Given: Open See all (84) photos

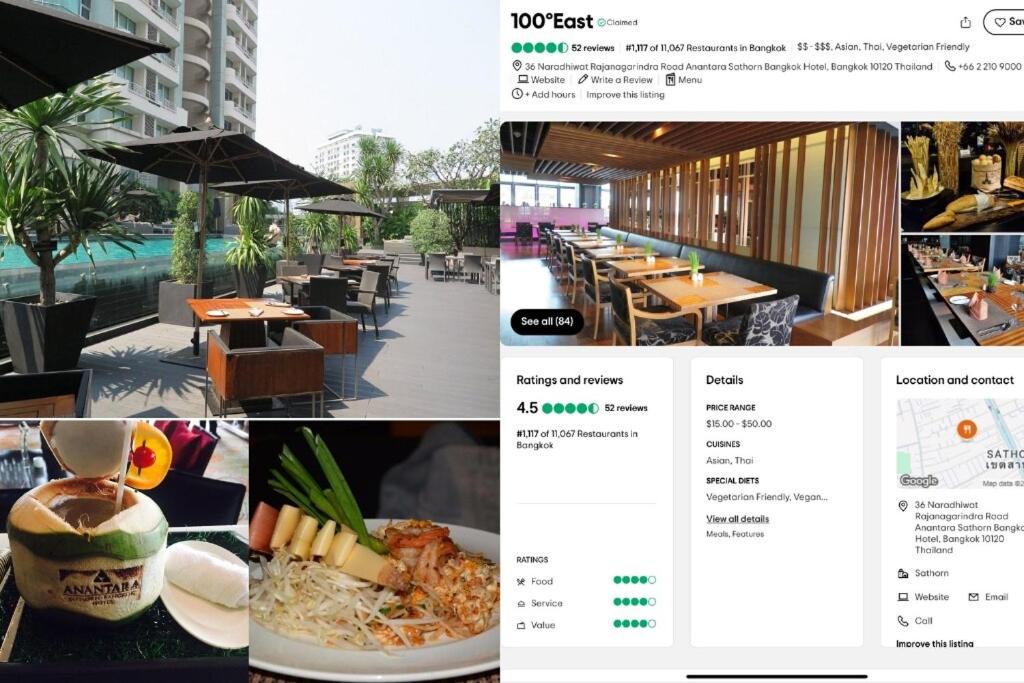Looking at the screenshot, I should coord(547,321).
